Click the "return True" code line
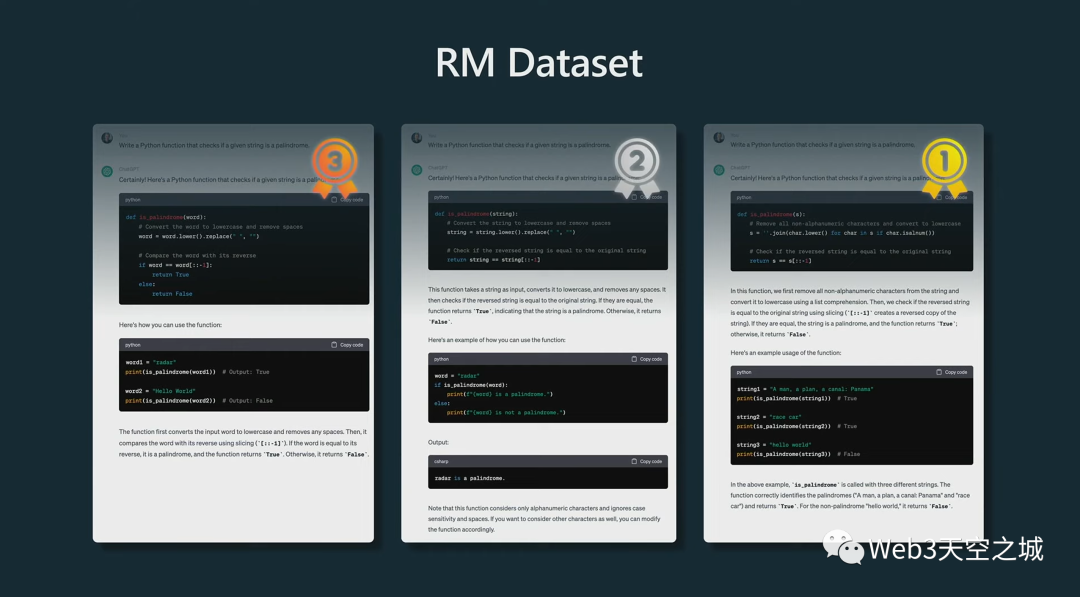 click(x=170, y=275)
